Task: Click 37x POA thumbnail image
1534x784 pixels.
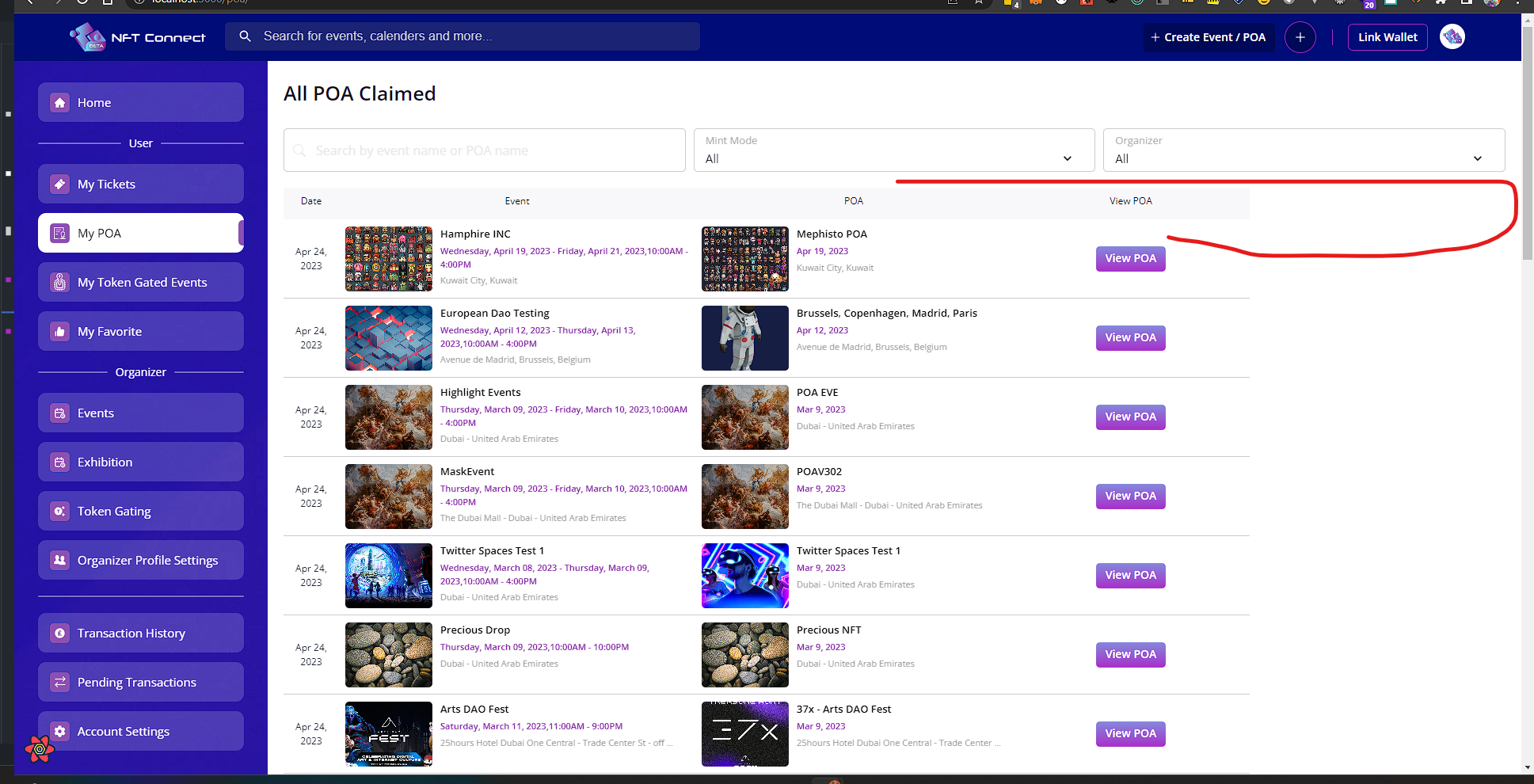Action: coord(745,734)
